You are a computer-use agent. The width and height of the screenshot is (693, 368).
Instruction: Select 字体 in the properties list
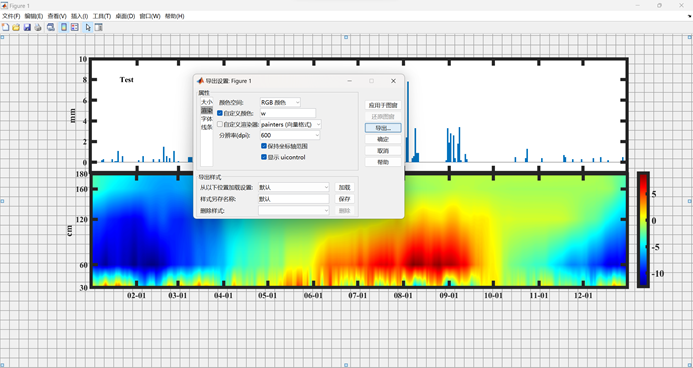(x=206, y=119)
